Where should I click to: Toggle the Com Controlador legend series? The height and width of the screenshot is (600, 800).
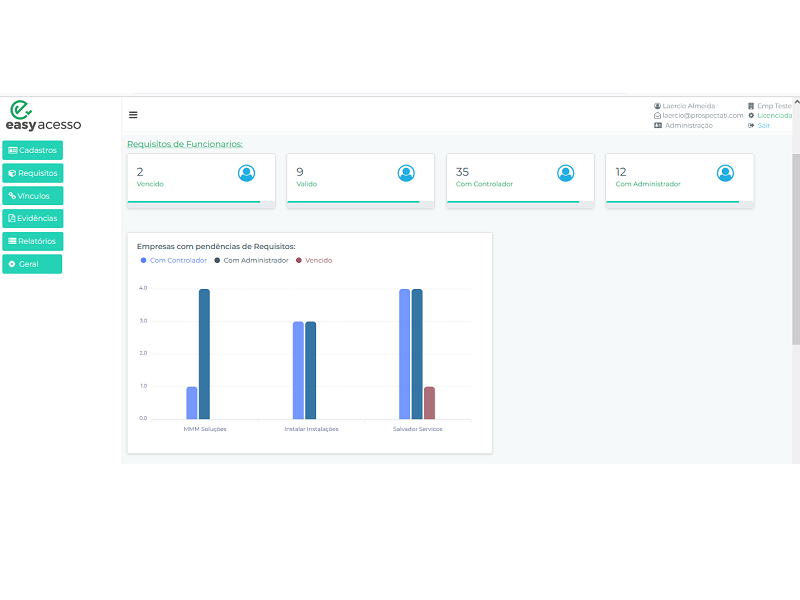point(174,260)
